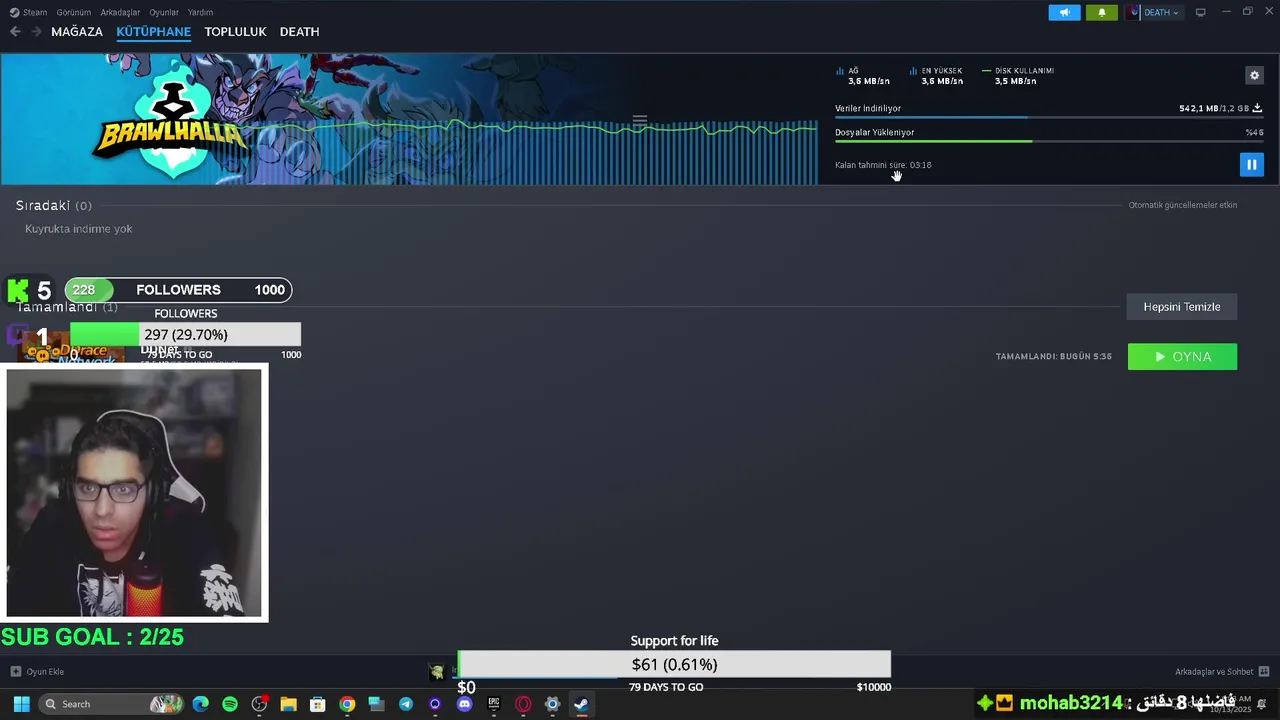Open Google Chrome from taskbar
Screen dimensions: 1280x720
coord(347,704)
